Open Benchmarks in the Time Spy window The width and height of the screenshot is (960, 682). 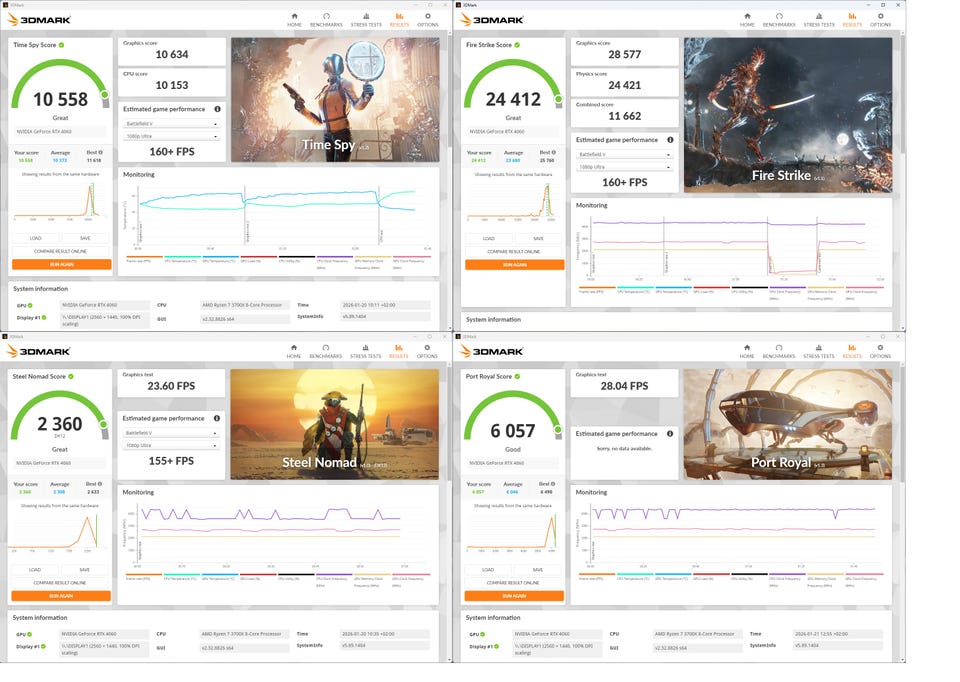326,20
